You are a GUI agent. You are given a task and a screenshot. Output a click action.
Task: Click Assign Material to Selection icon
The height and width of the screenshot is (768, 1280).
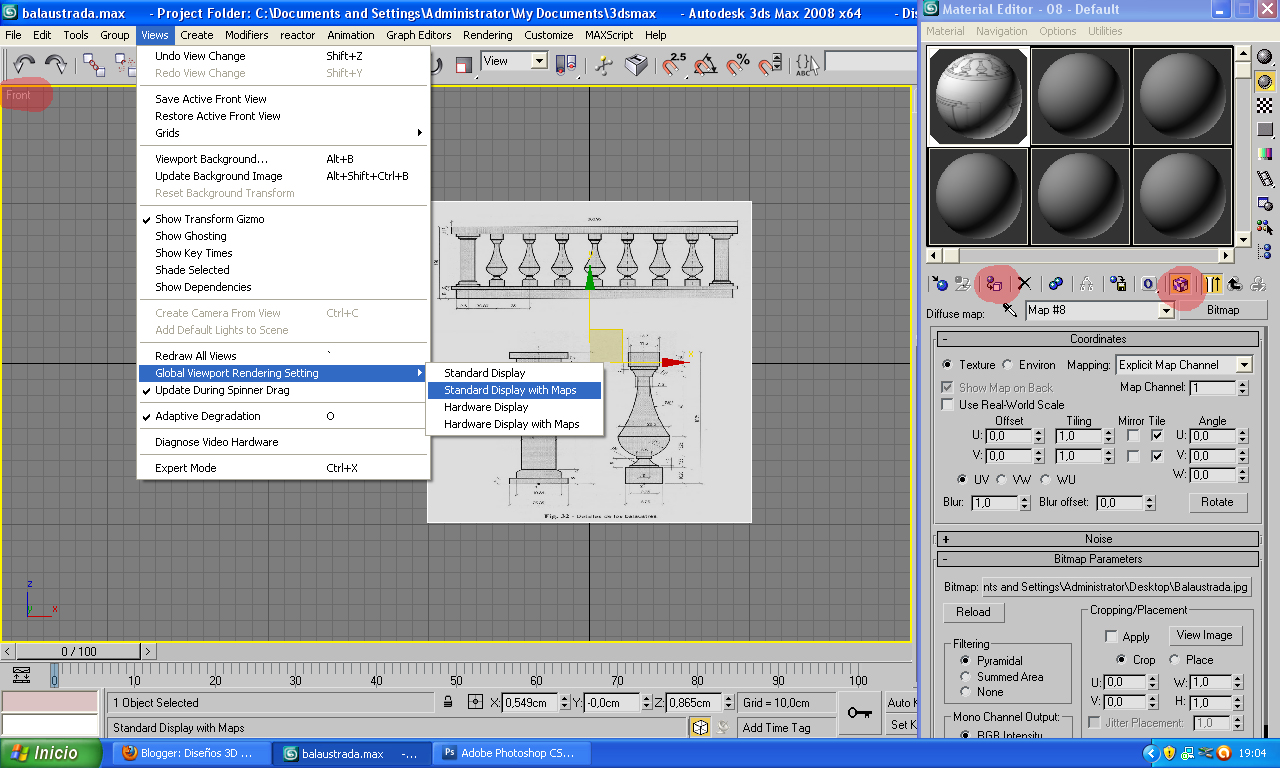pos(994,284)
